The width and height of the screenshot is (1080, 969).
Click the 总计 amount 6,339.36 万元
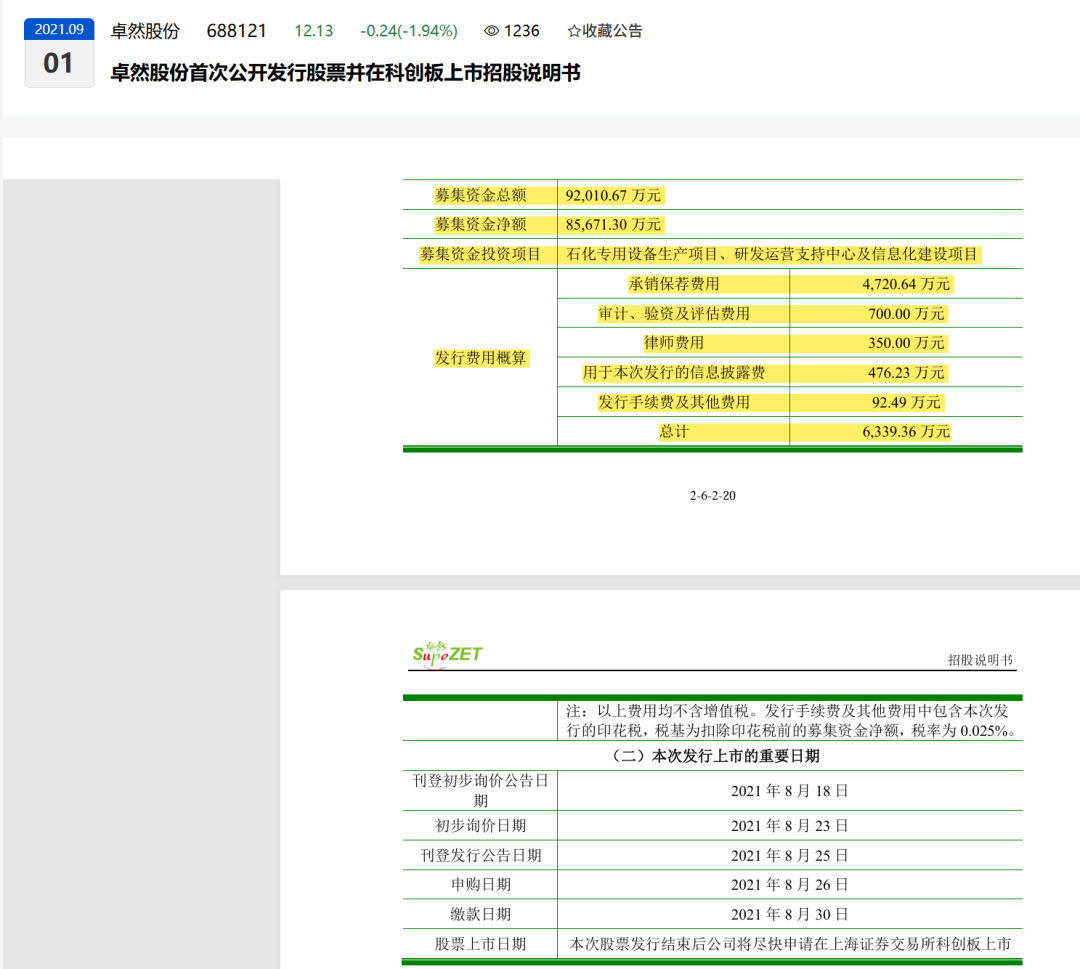coord(907,432)
